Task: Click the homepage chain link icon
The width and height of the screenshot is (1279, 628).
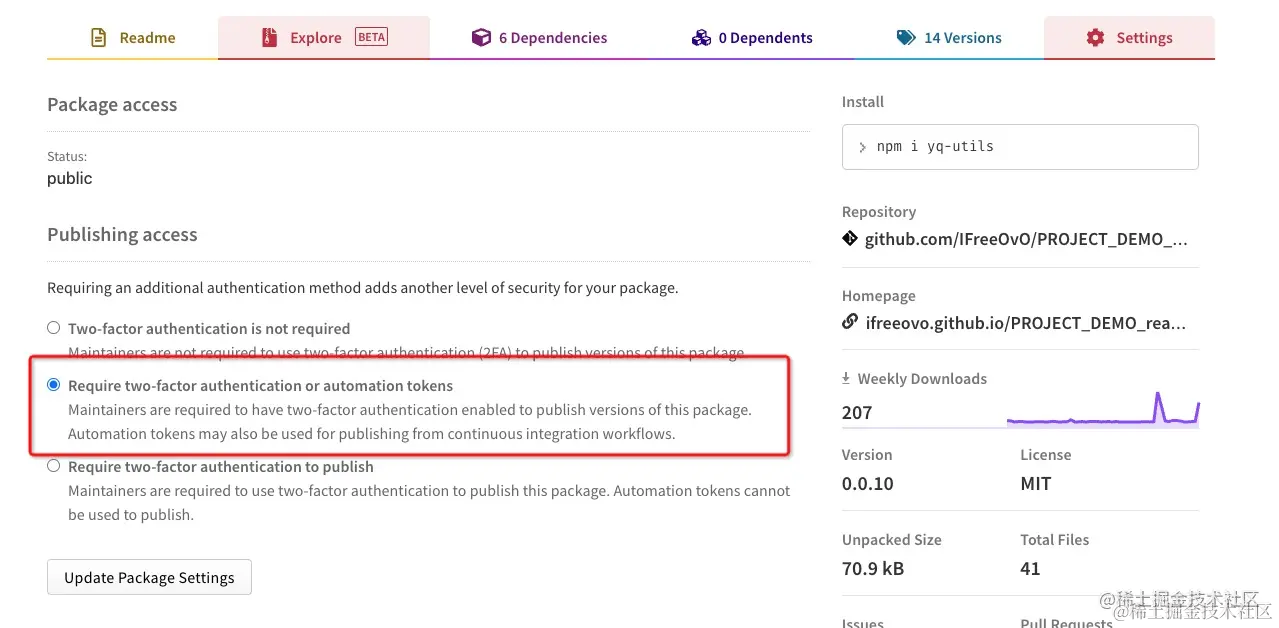Action: click(x=850, y=322)
